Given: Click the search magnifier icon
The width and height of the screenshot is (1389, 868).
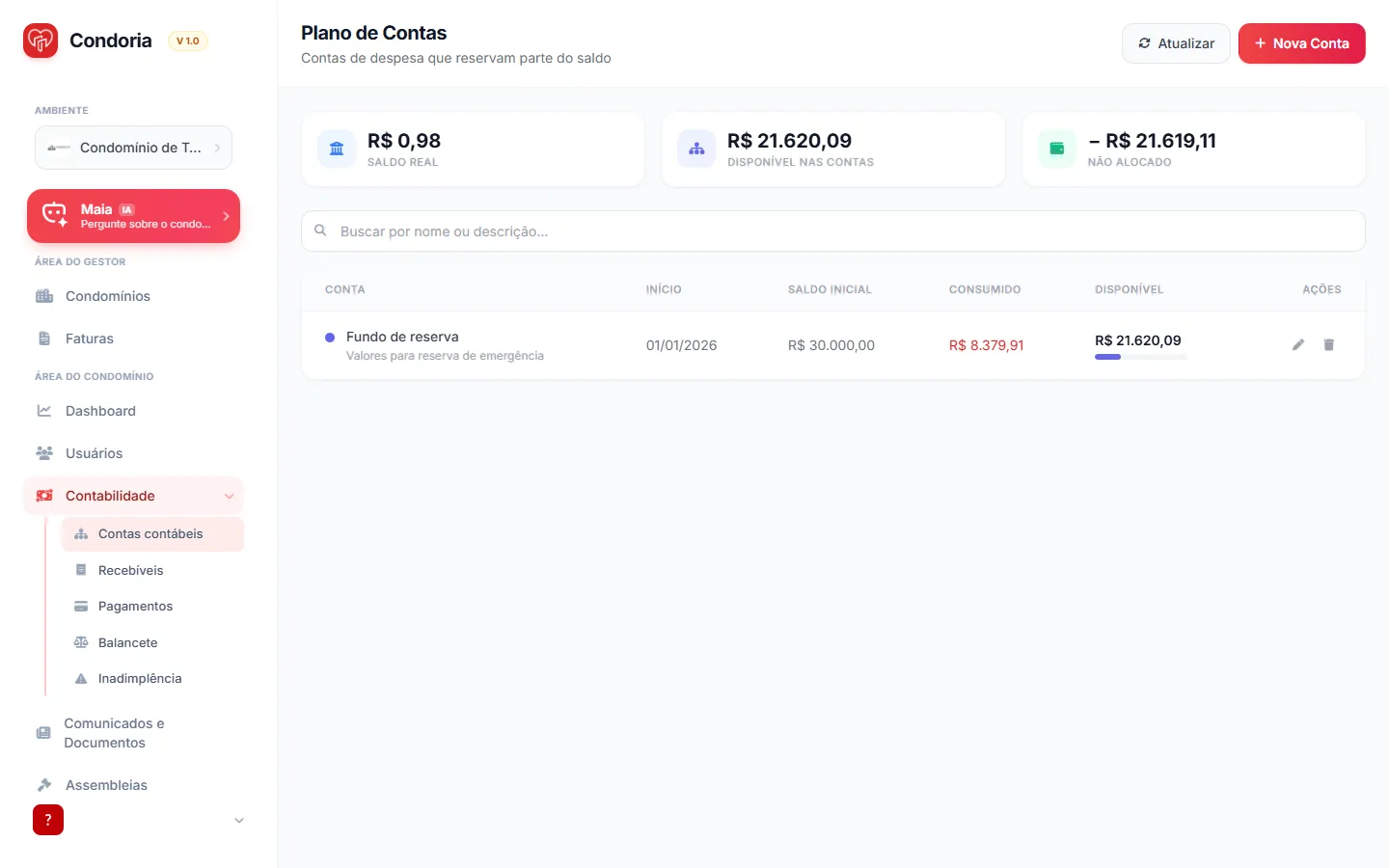Looking at the screenshot, I should (x=320, y=231).
